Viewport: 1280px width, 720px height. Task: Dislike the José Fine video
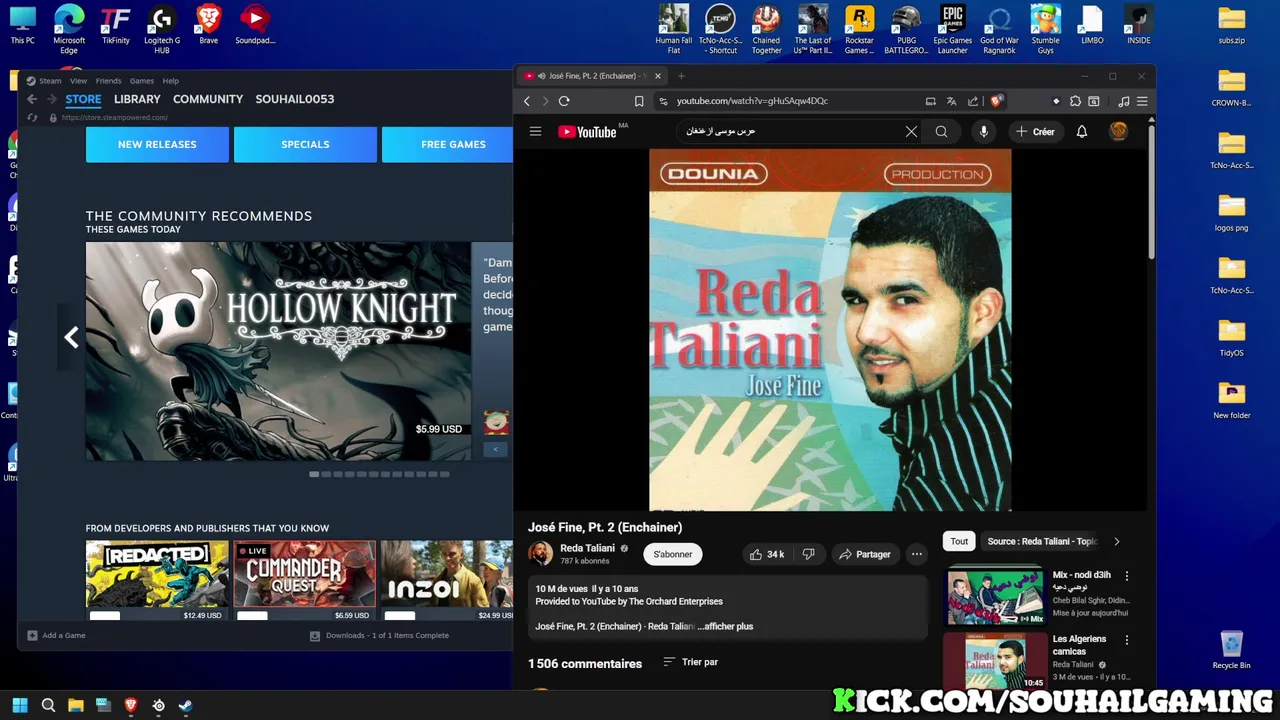[x=809, y=554]
